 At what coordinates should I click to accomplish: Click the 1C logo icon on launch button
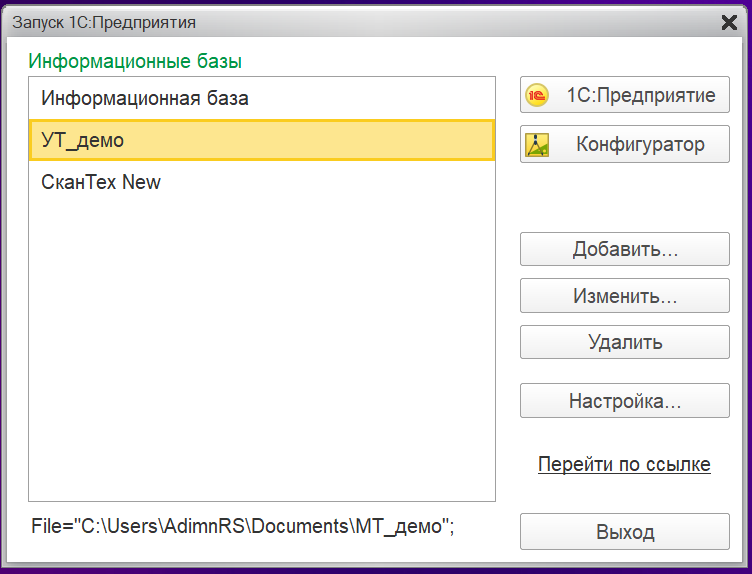538,96
